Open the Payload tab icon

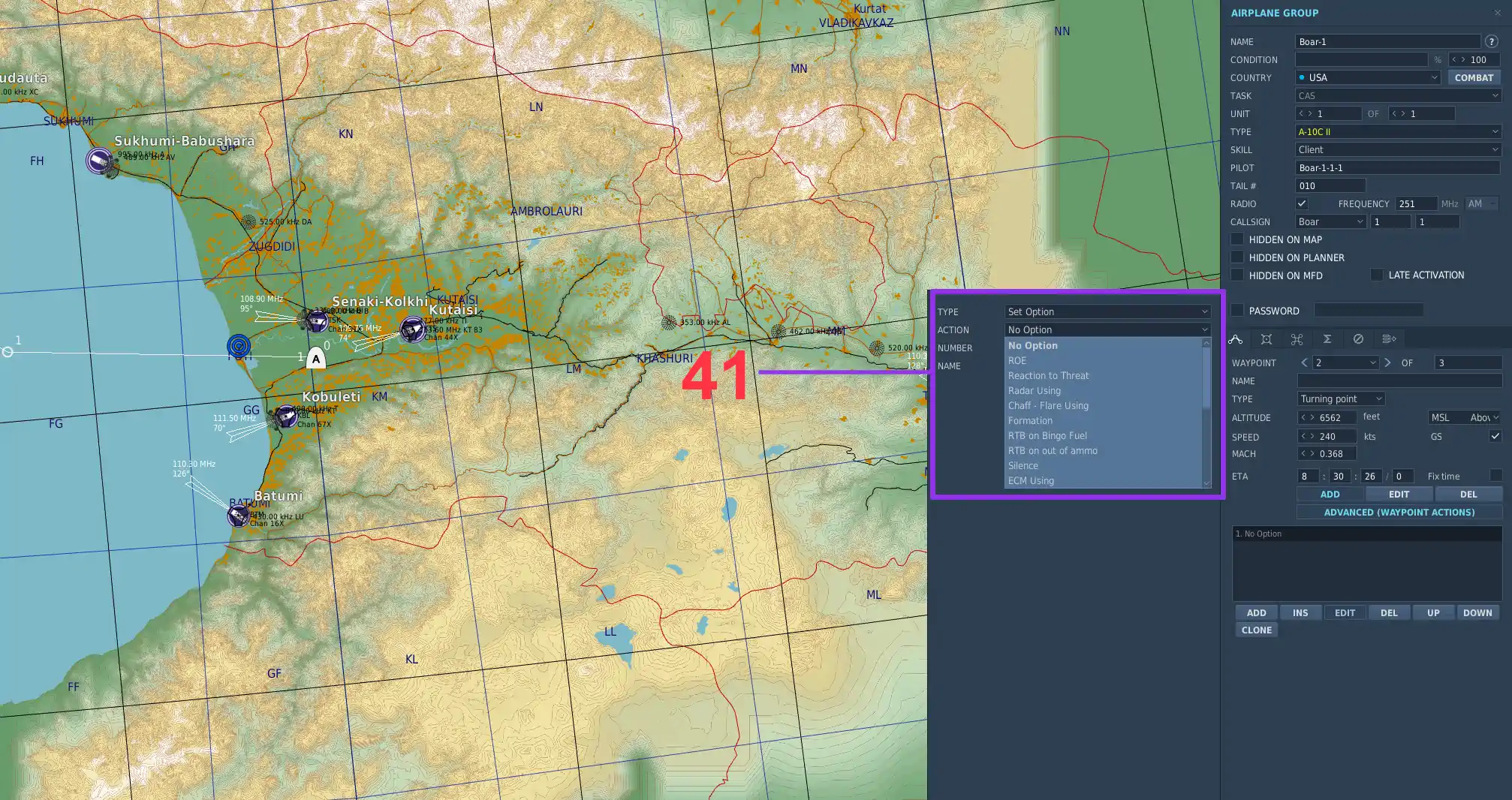click(1267, 339)
